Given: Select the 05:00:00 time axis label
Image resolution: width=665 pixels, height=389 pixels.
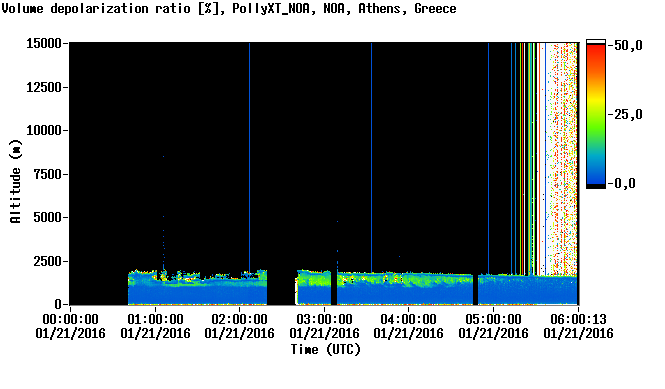Looking at the screenshot, I should coord(493,319).
